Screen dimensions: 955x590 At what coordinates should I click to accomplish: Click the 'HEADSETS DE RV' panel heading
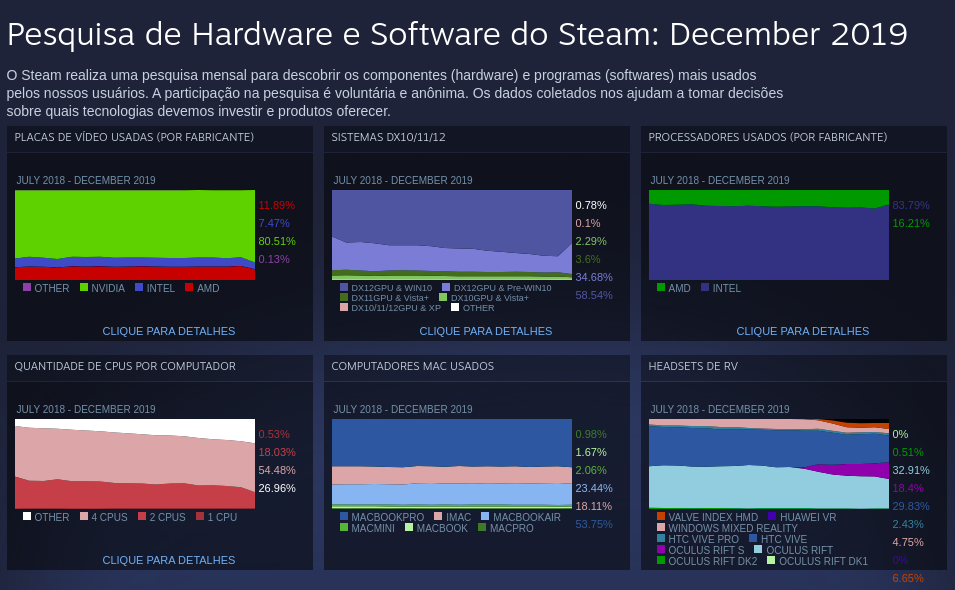coord(692,366)
